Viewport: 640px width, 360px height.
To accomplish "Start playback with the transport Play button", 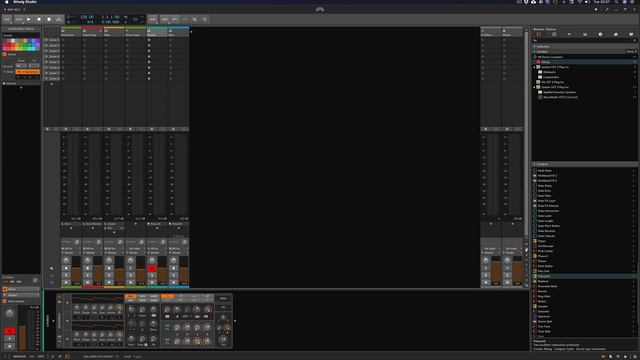I will 29,19.
